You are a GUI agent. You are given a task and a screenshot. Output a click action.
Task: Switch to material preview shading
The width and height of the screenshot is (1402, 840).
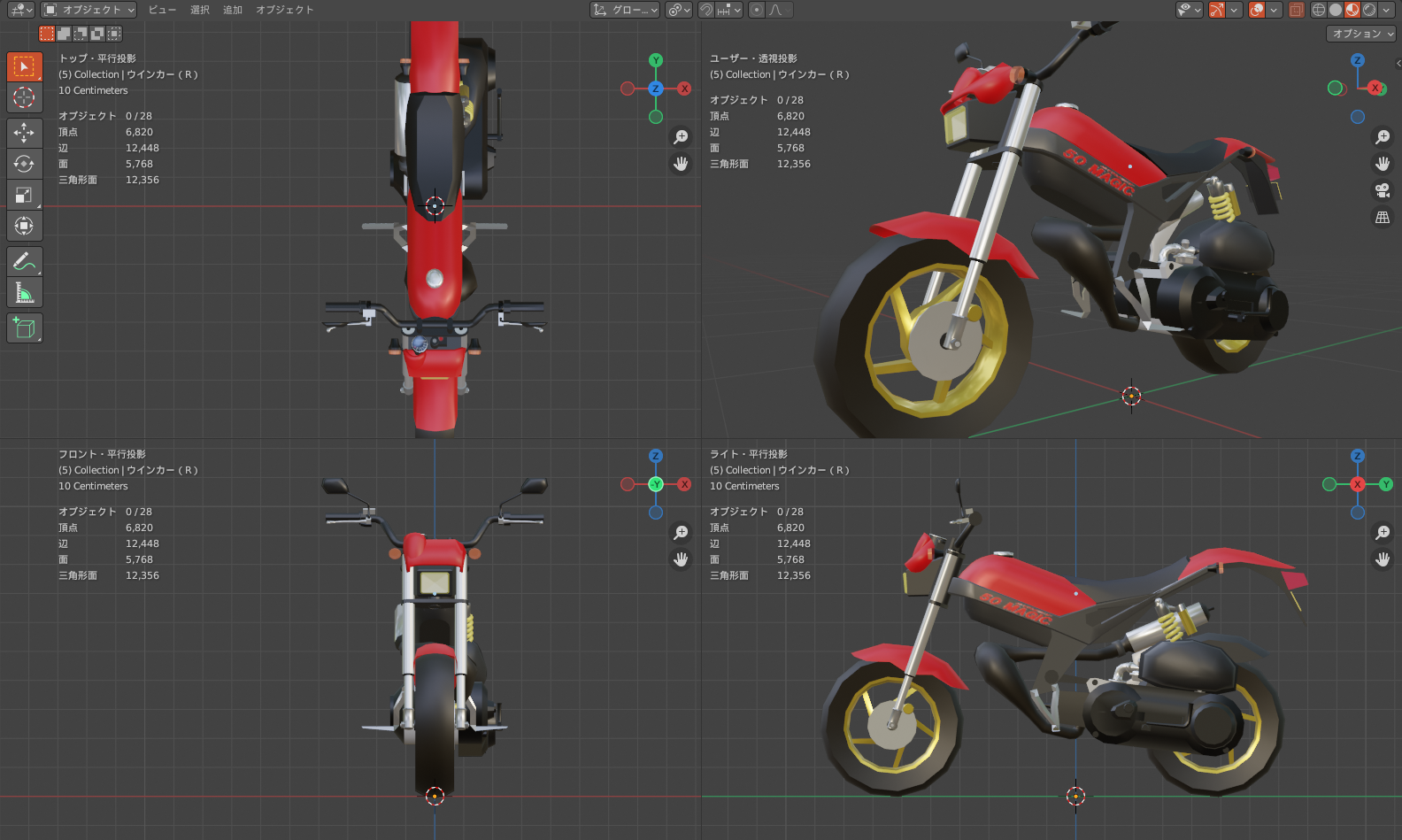tap(1352, 10)
